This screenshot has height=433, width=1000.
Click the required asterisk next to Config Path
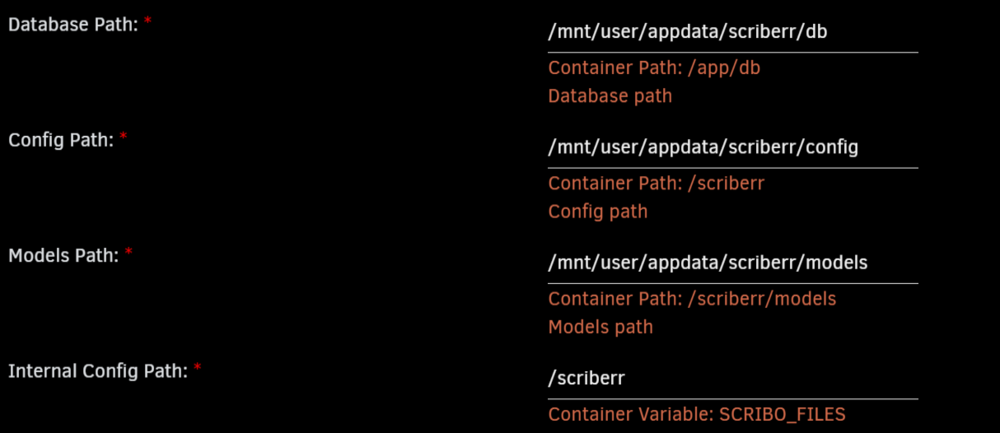click(124, 137)
